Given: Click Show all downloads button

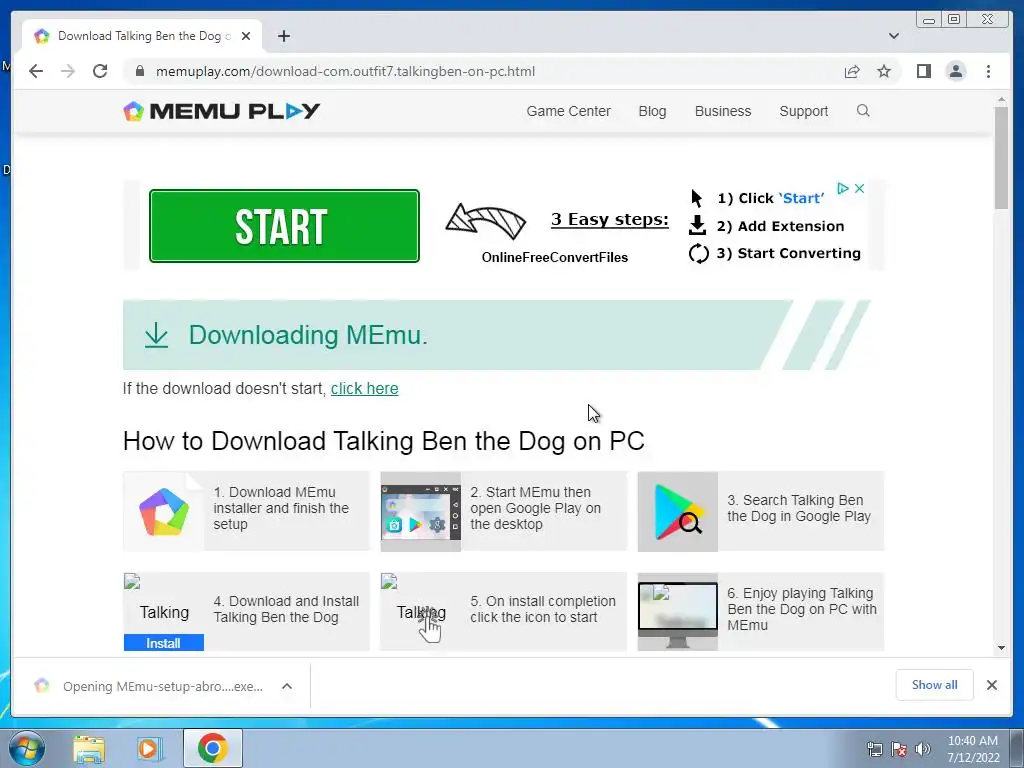Looking at the screenshot, I should coord(935,684).
